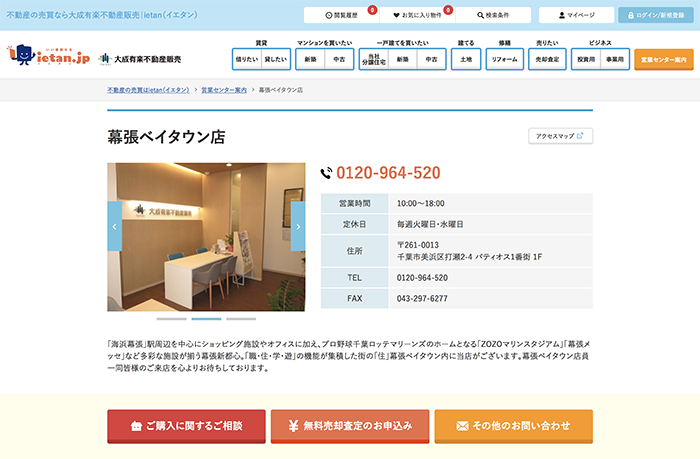
Task: Click ご購入に関するご相談 red button
Action: [x=186, y=426]
